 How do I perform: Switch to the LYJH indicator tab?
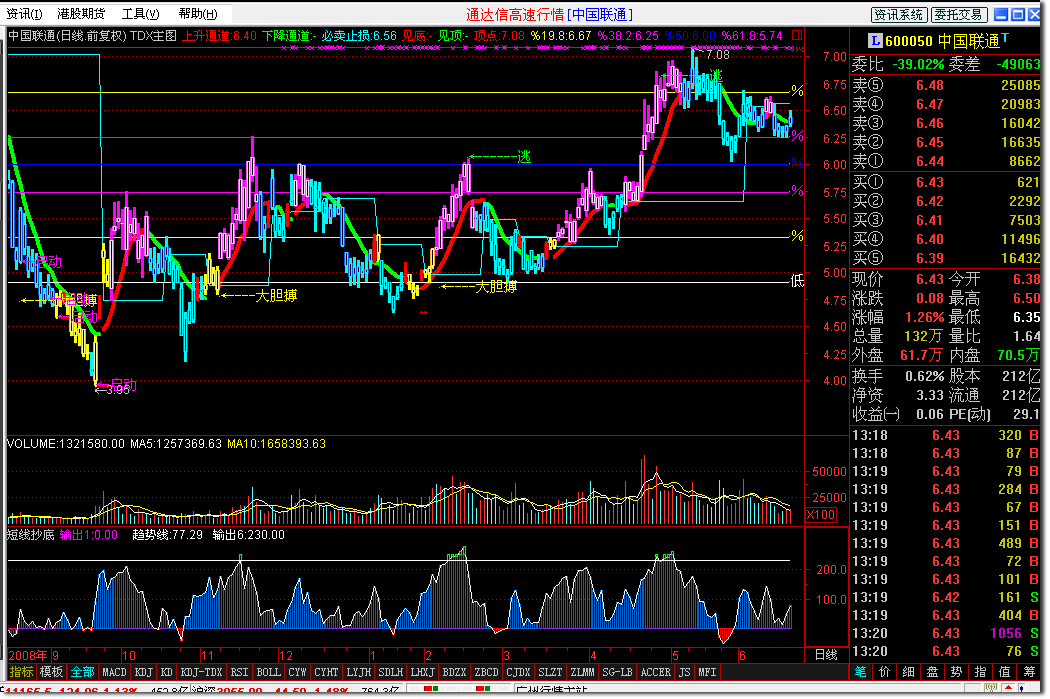(x=358, y=672)
